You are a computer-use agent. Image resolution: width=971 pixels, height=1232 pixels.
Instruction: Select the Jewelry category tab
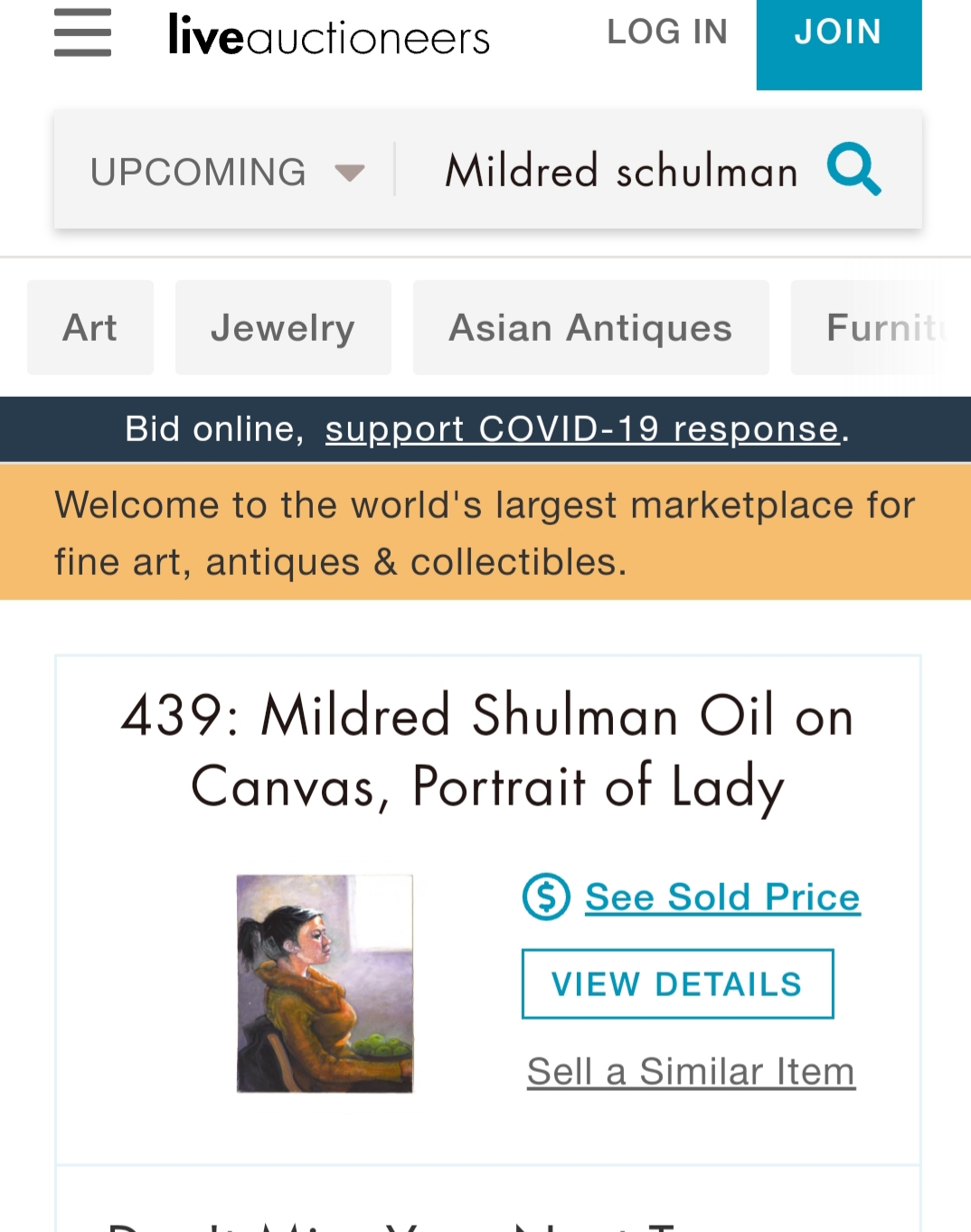click(x=283, y=327)
